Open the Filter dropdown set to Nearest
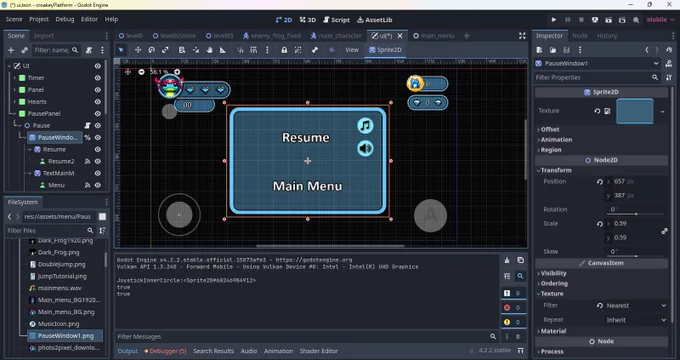This screenshot has height=360, width=680. [636, 305]
